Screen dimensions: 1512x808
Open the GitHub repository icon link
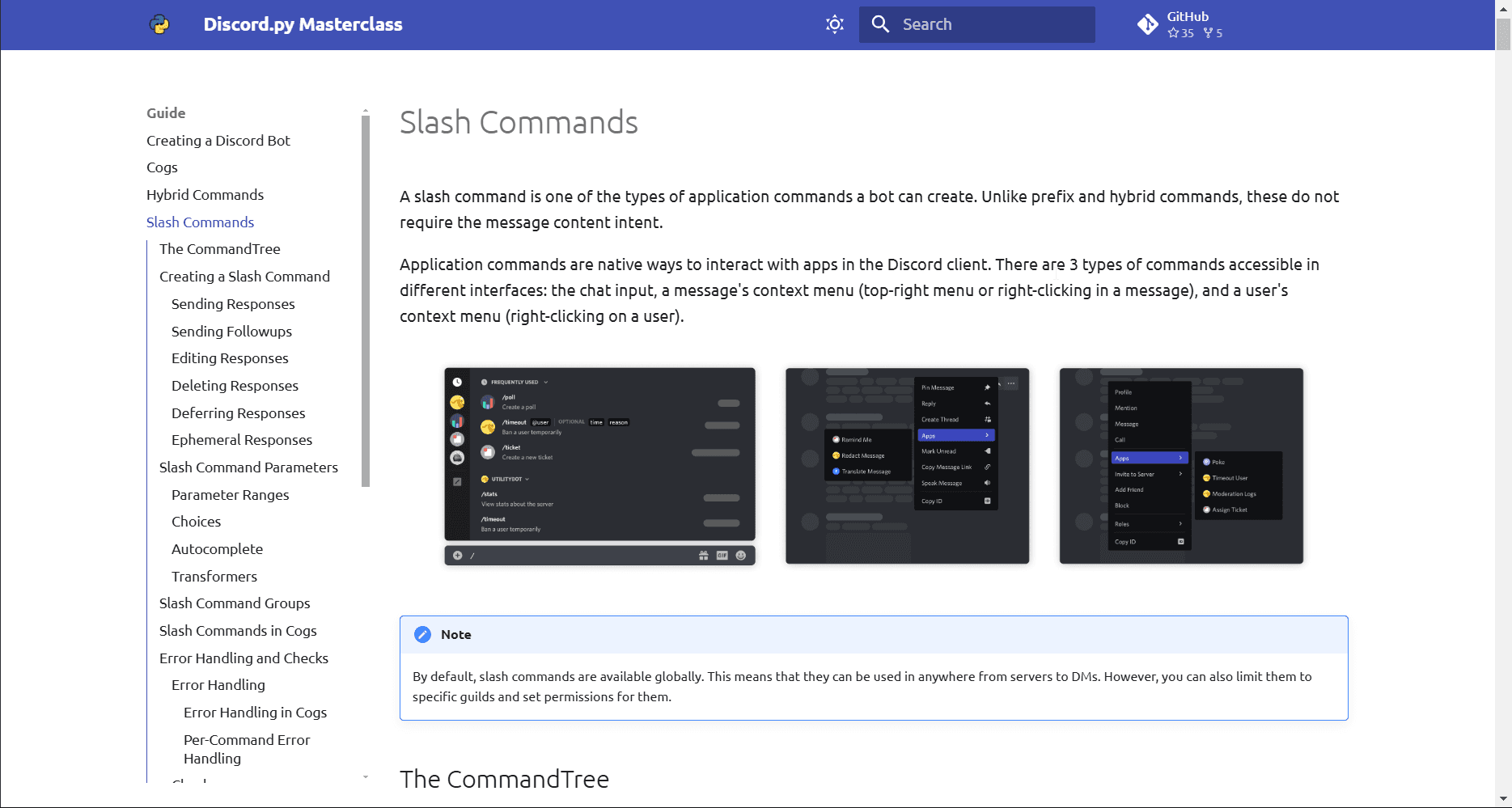1147,24
